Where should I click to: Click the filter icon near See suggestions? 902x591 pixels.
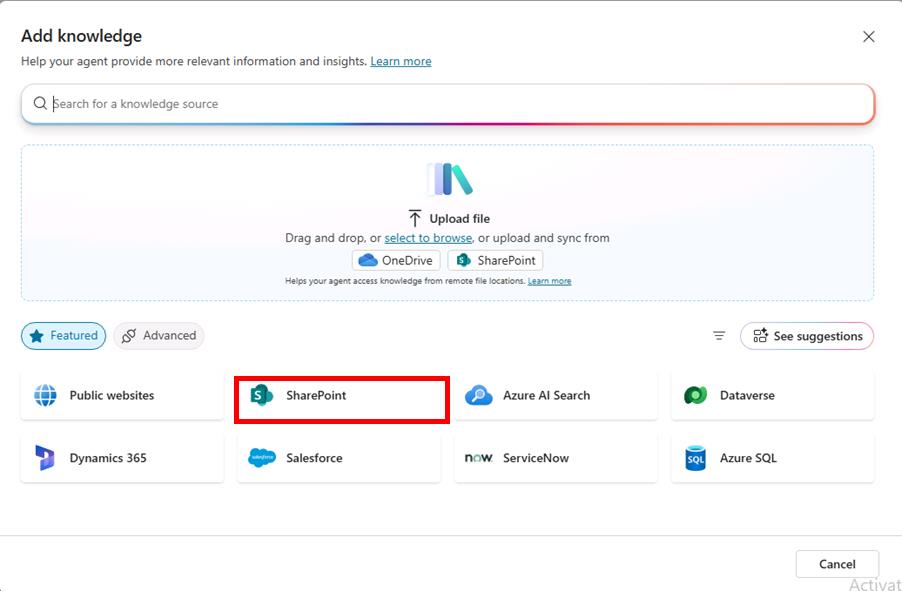pos(719,335)
